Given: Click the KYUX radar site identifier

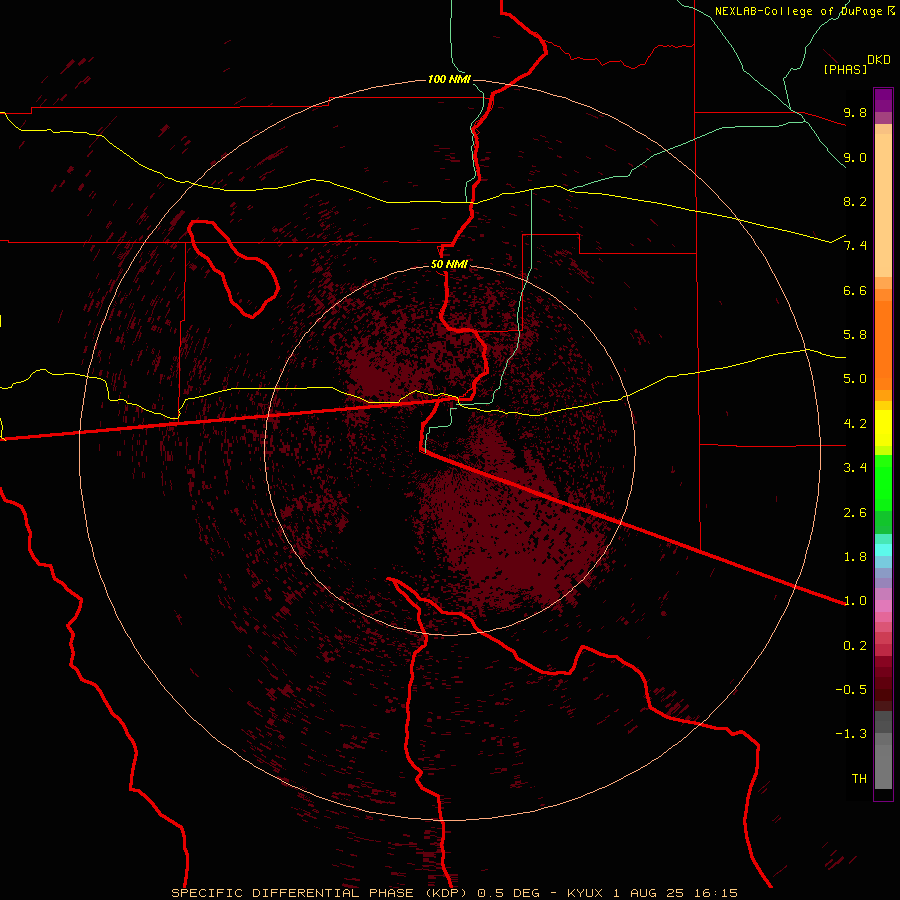Looking at the screenshot, I should click(x=585, y=893).
